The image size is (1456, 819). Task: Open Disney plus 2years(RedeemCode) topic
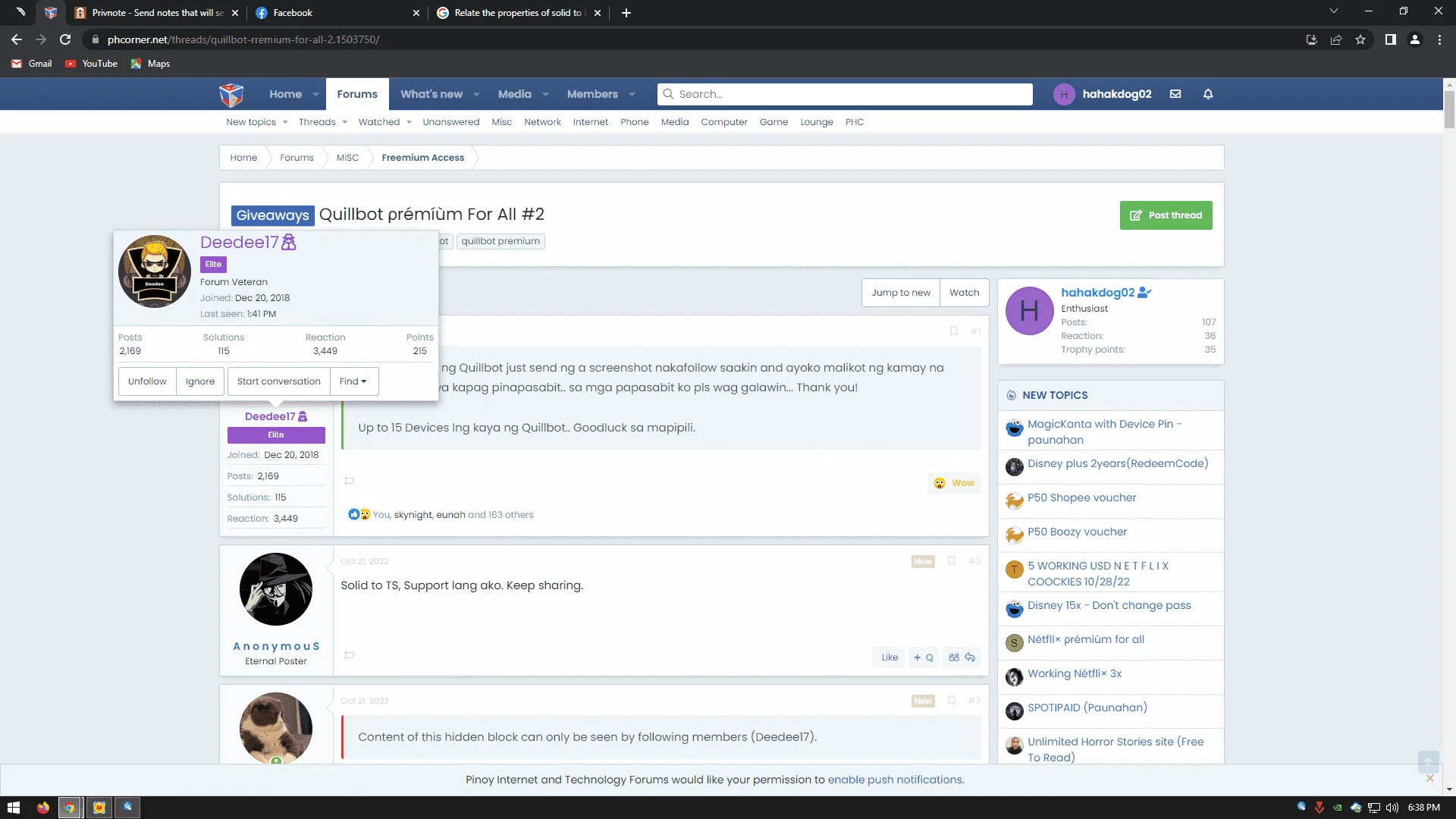coord(1118,463)
